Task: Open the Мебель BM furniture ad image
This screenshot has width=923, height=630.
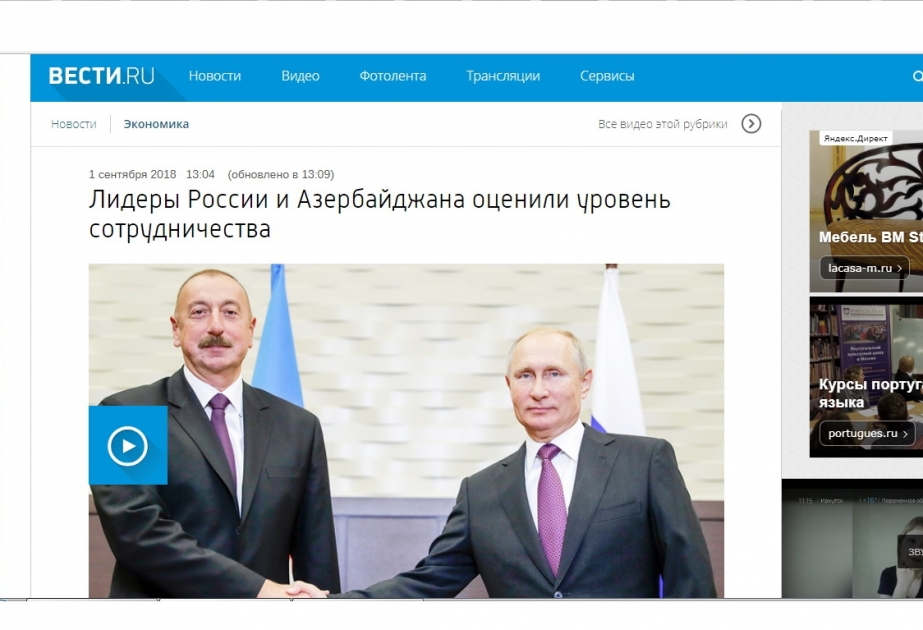Action: 866,211
